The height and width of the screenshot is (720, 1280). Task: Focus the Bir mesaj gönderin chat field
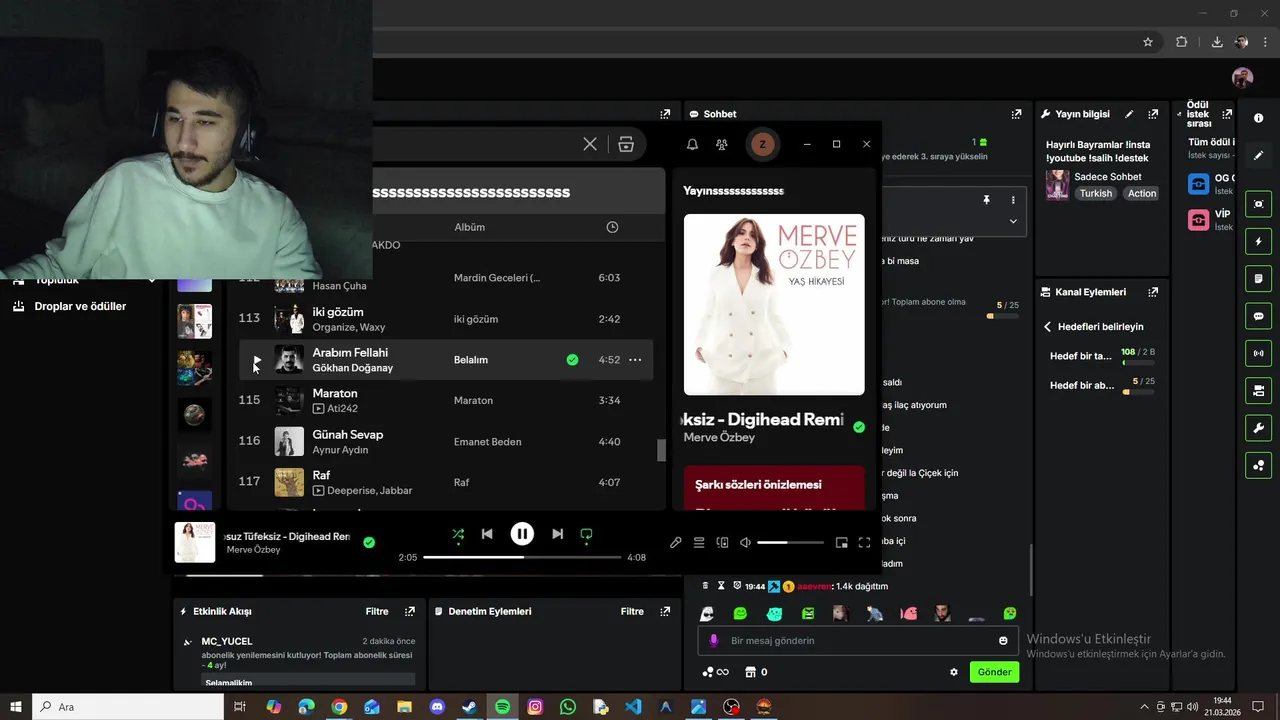(857, 641)
